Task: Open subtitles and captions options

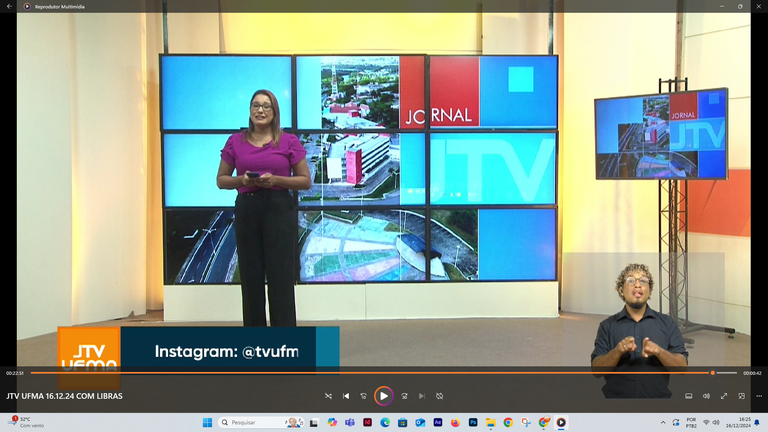Action: 688,396
